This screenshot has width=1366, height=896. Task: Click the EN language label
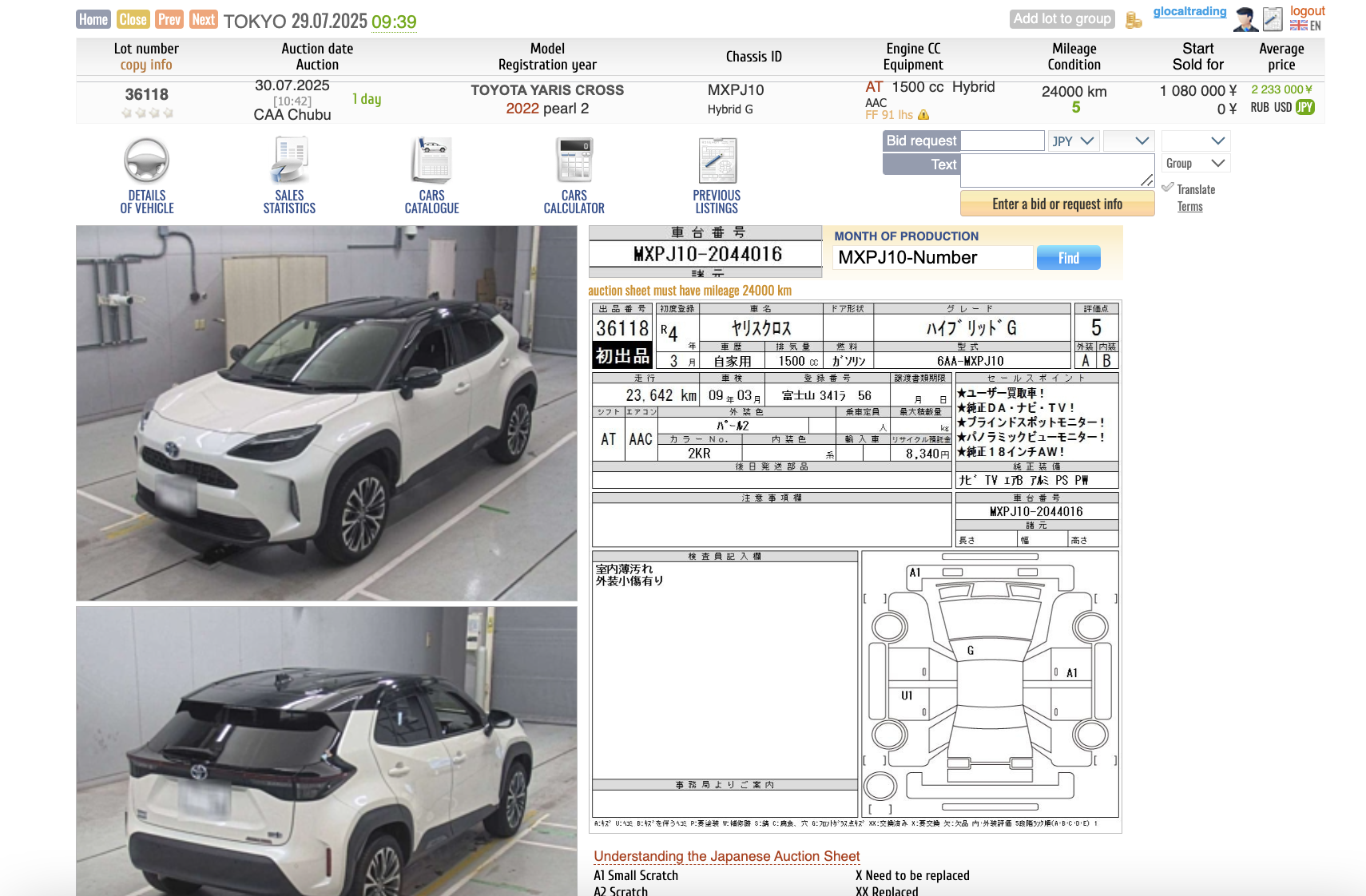1316,26
